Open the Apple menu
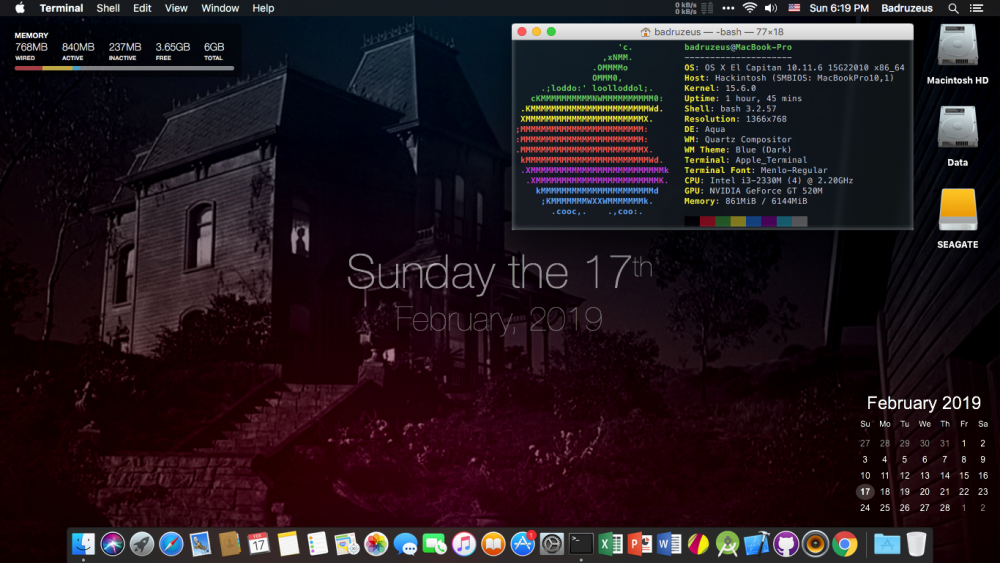 pos(20,8)
